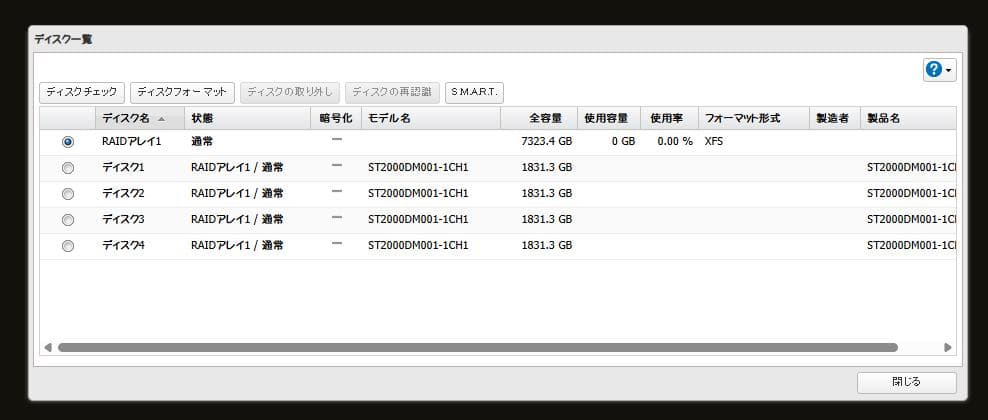
Task: Click the フォーマット形式 column header
Action: [x=753, y=118]
